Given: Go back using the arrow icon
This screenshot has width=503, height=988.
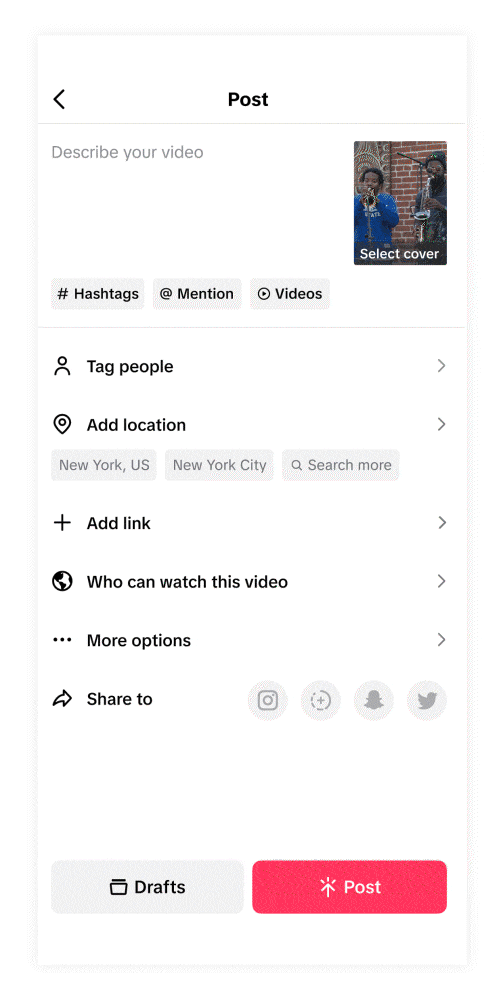Looking at the screenshot, I should [x=59, y=100].
